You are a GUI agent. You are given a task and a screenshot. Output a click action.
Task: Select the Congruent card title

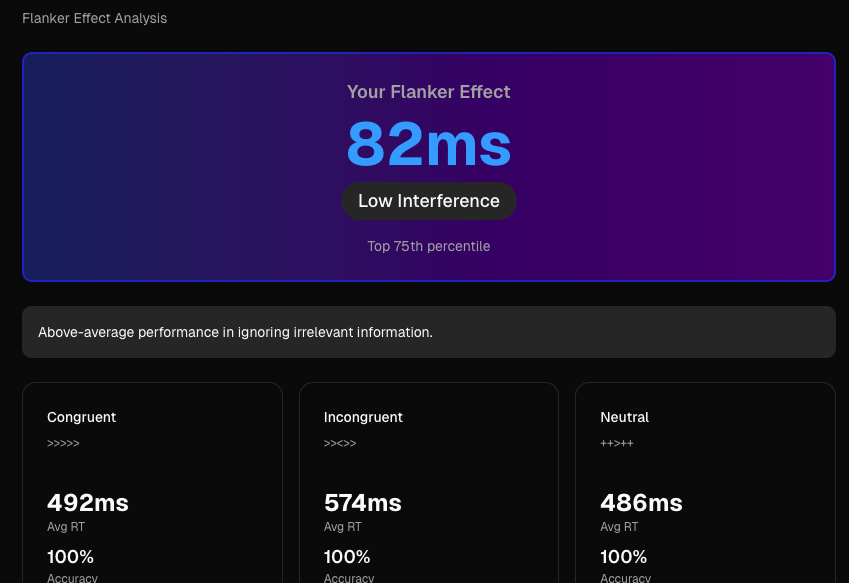[82, 417]
